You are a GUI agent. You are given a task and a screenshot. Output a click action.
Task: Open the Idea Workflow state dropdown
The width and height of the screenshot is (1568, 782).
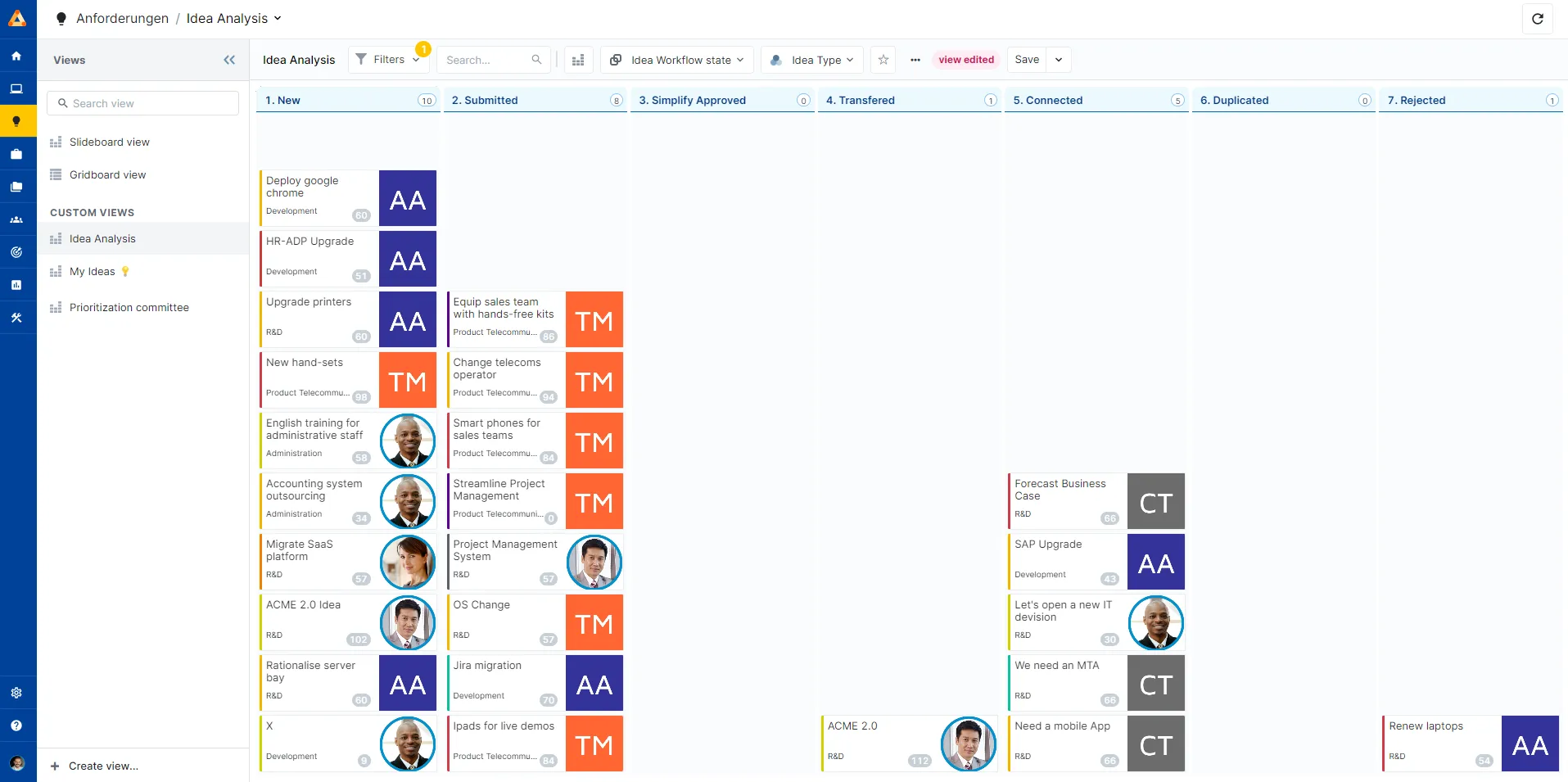click(676, 59)
